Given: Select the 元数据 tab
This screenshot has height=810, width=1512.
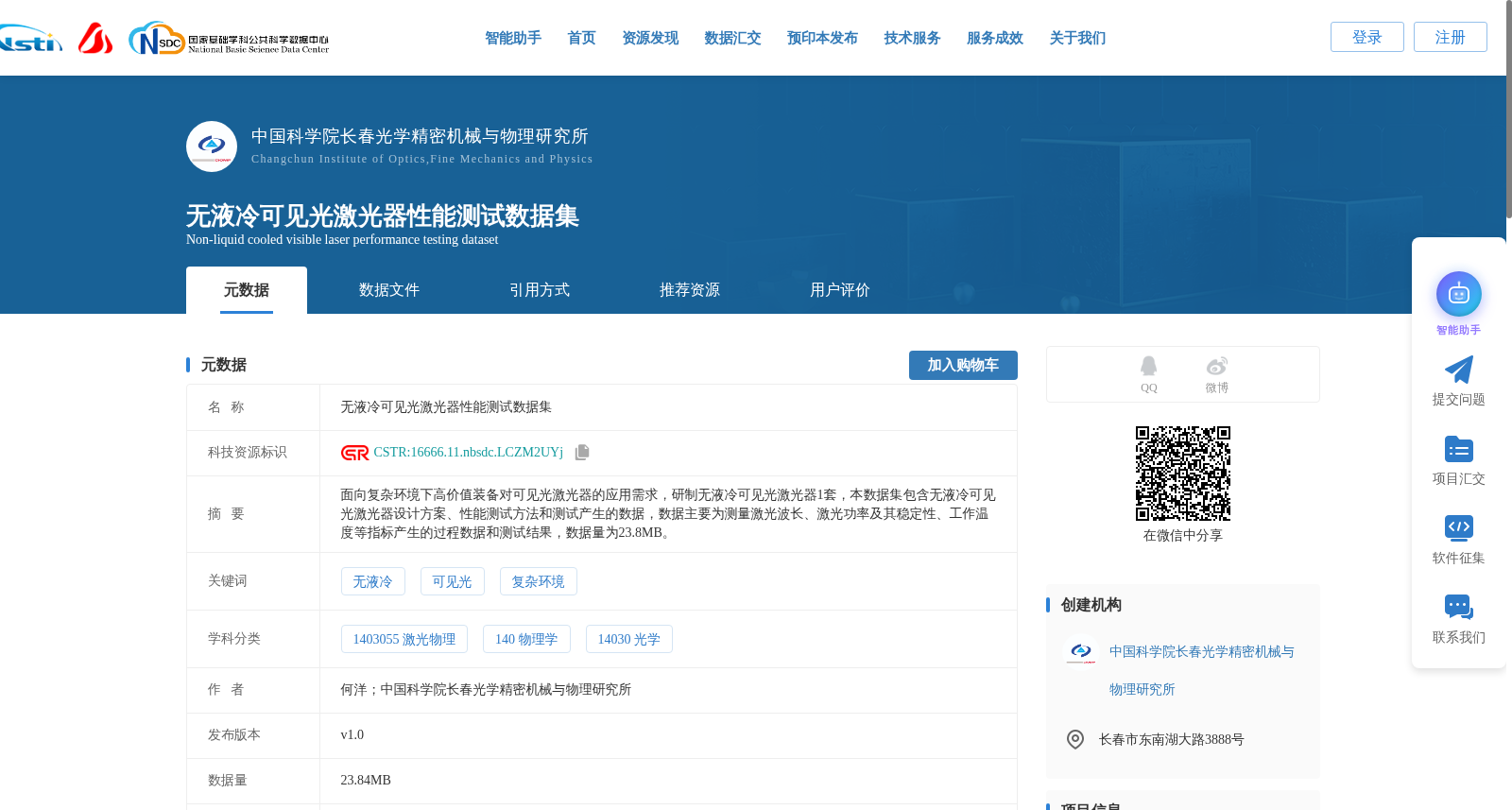Looking at the screenshot, I should click(x=247, y=290).
